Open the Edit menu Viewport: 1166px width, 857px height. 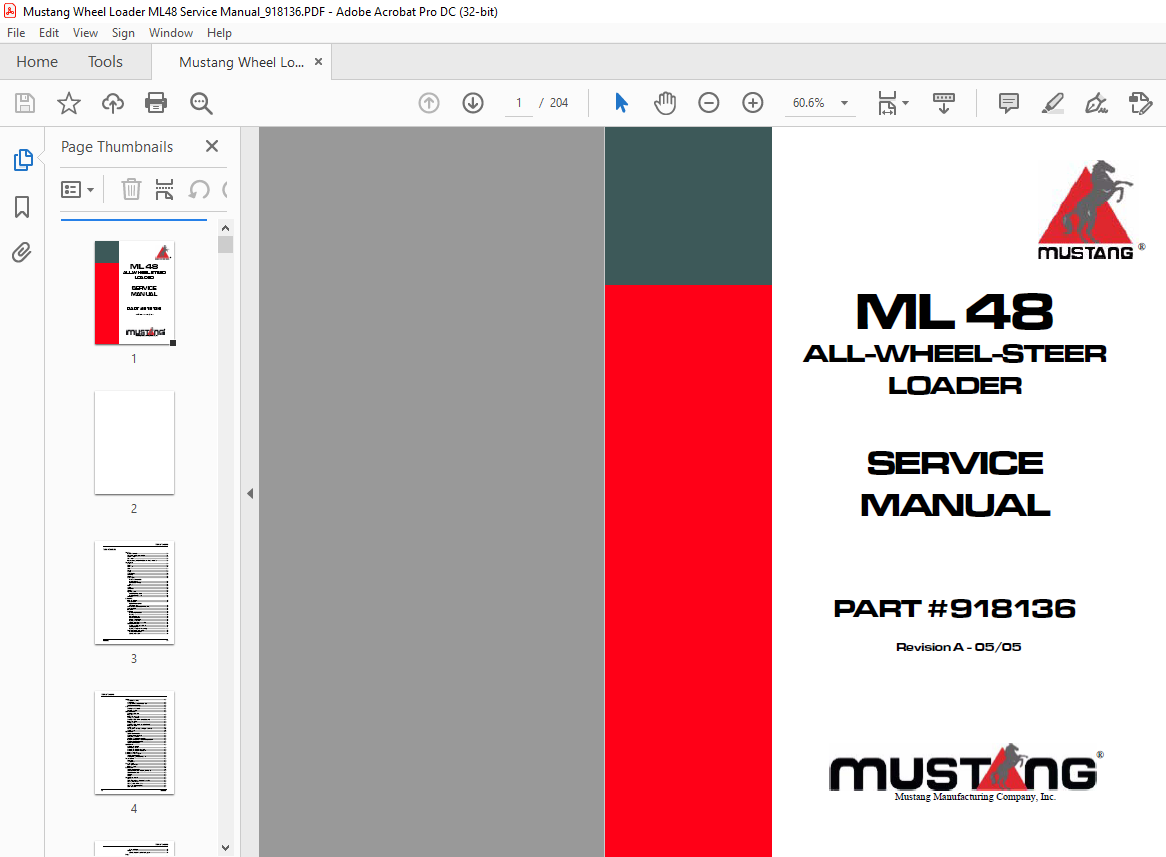(49, 33)
